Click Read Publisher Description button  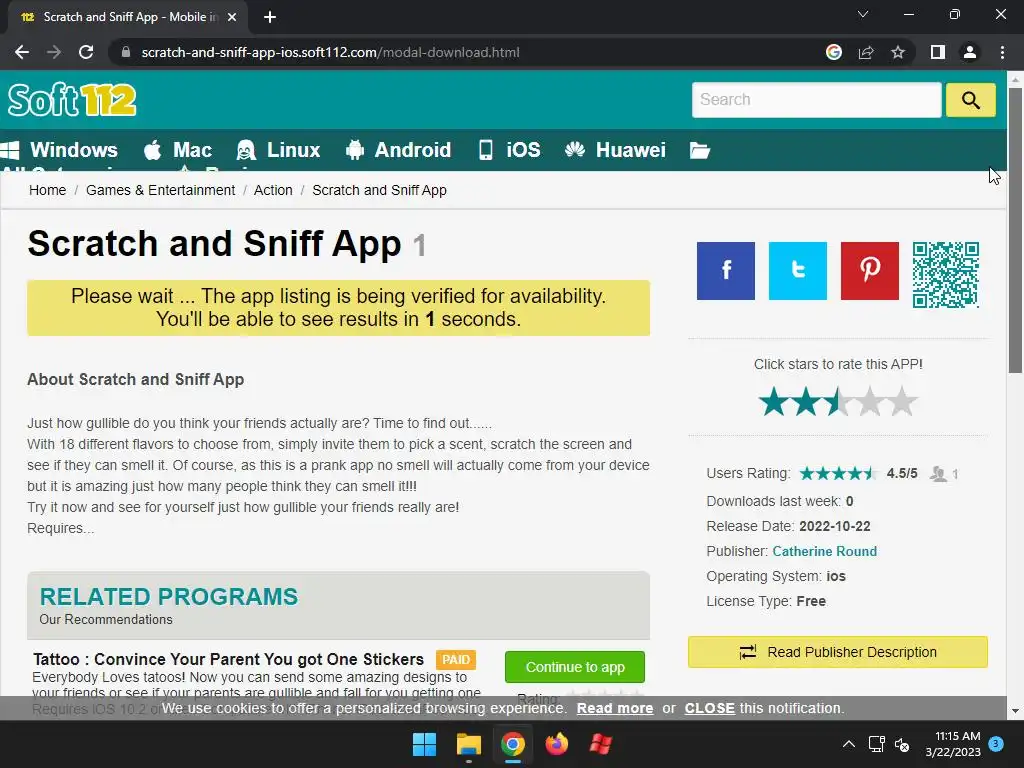[838, 652]
